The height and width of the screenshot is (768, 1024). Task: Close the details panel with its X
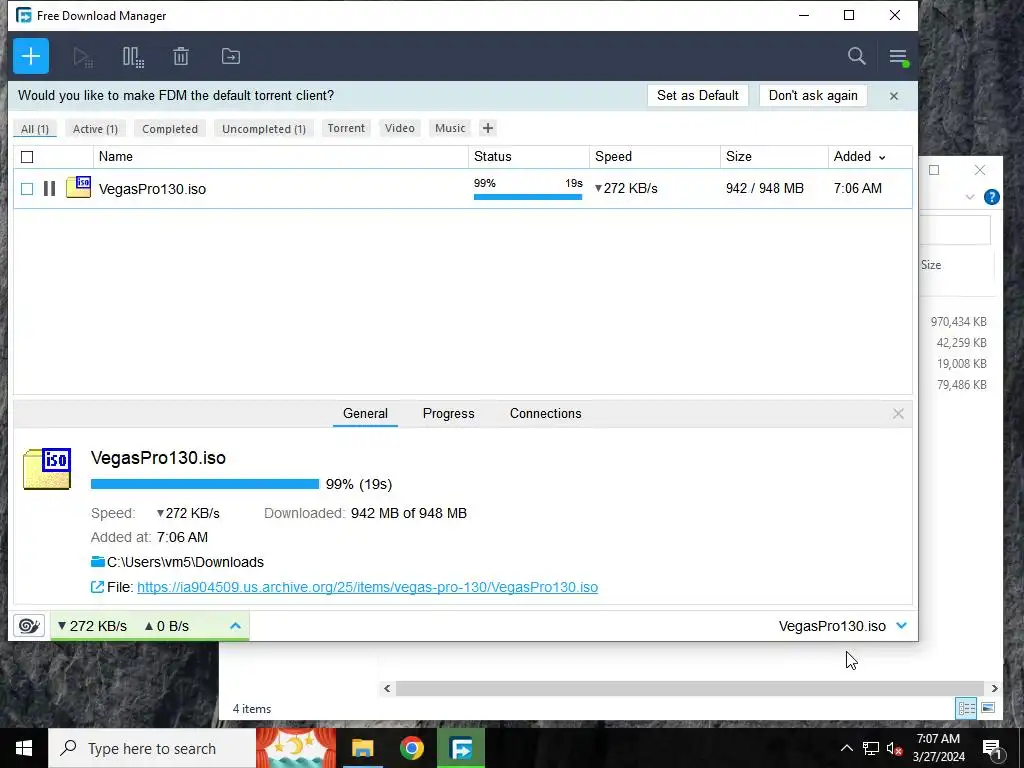coord(898,413)
